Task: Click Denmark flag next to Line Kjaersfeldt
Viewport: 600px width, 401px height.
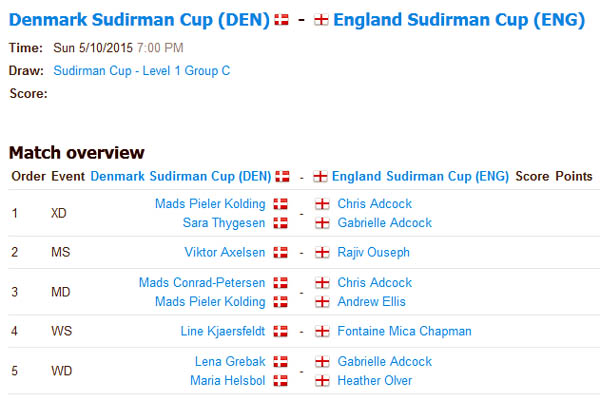Action: tap(280, 331)
